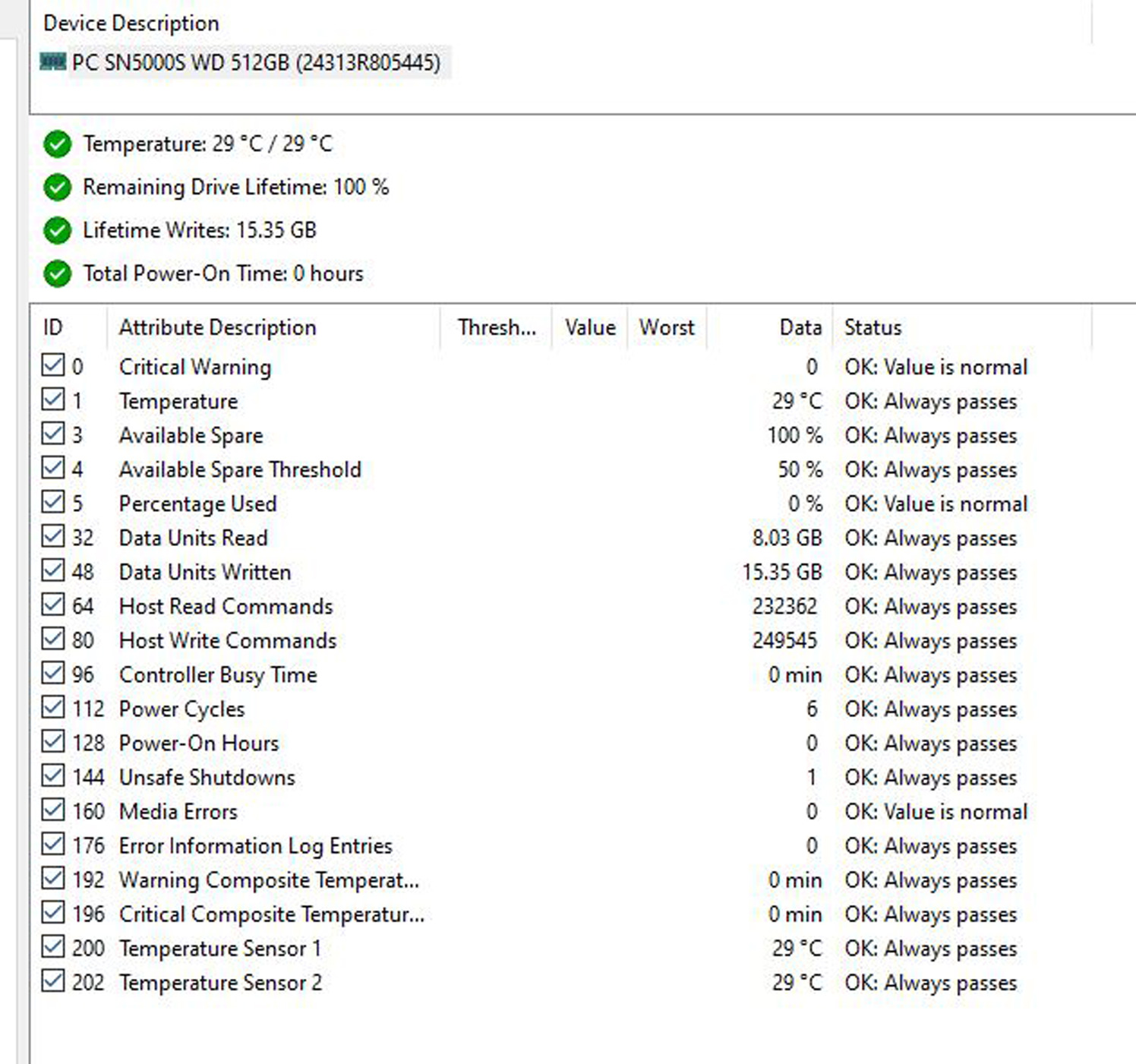The width and height of the screenshot is (1136, 1064).
Task: Sort by the Worst column header
Action: click(x=667, y=327)
